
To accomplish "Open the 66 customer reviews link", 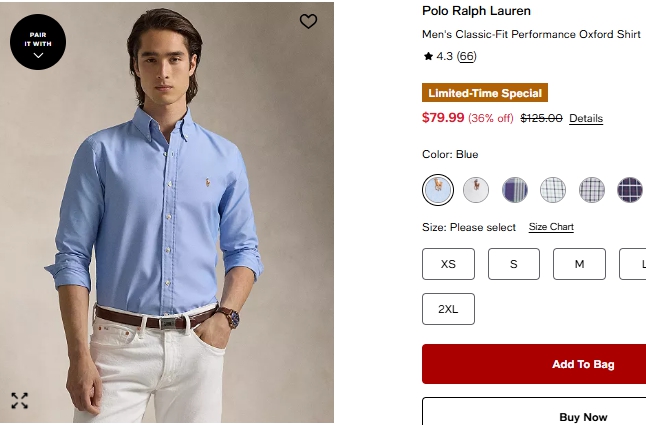I will pos(467,57).
